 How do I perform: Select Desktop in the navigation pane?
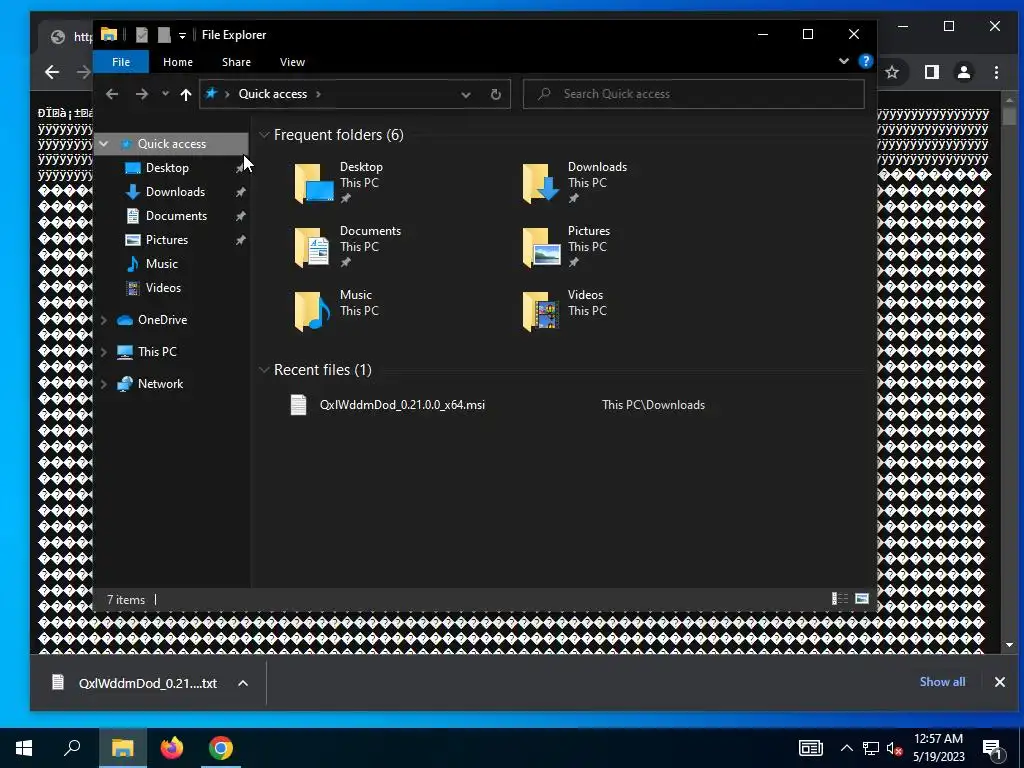[167, 168]
